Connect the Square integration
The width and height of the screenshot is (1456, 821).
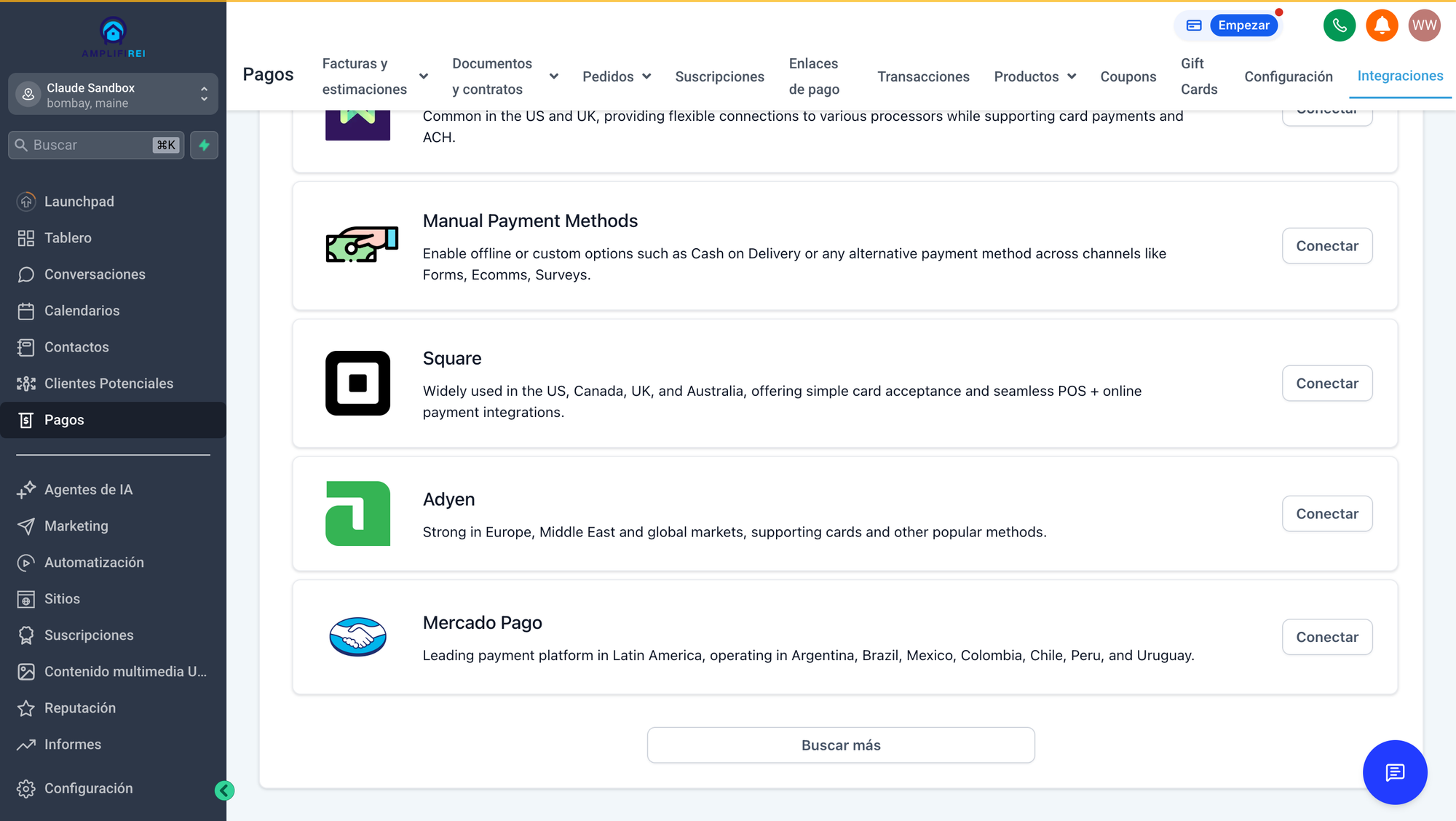(1327, 384)
